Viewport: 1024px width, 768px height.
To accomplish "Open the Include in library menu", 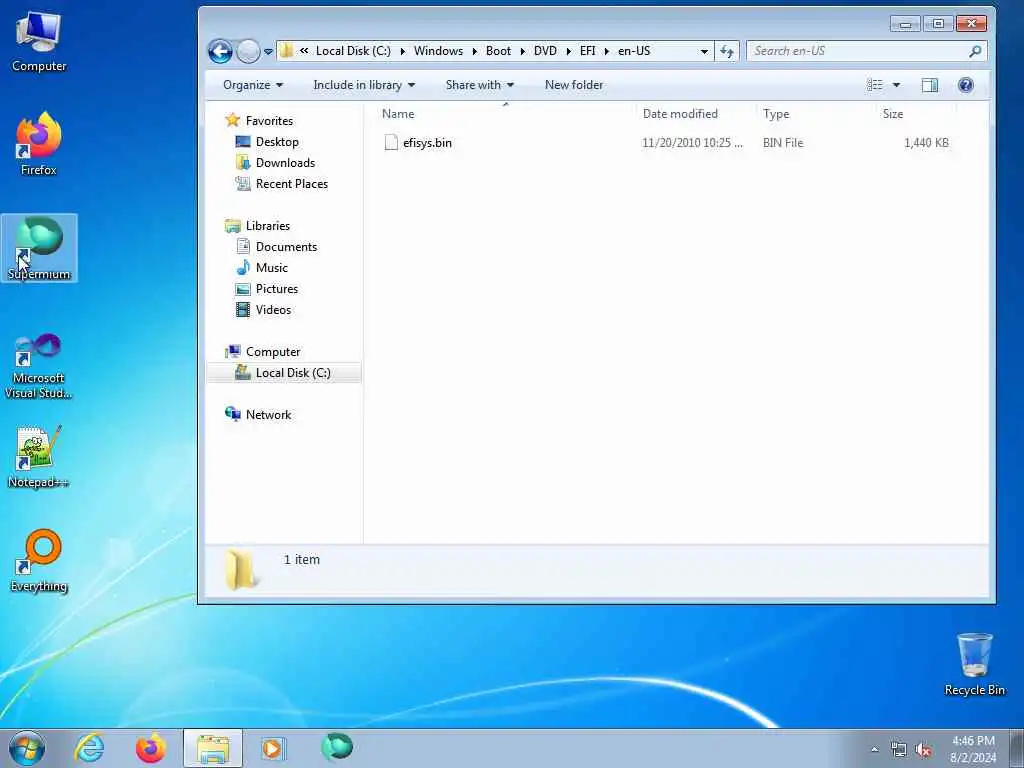I will pos(364,85).
